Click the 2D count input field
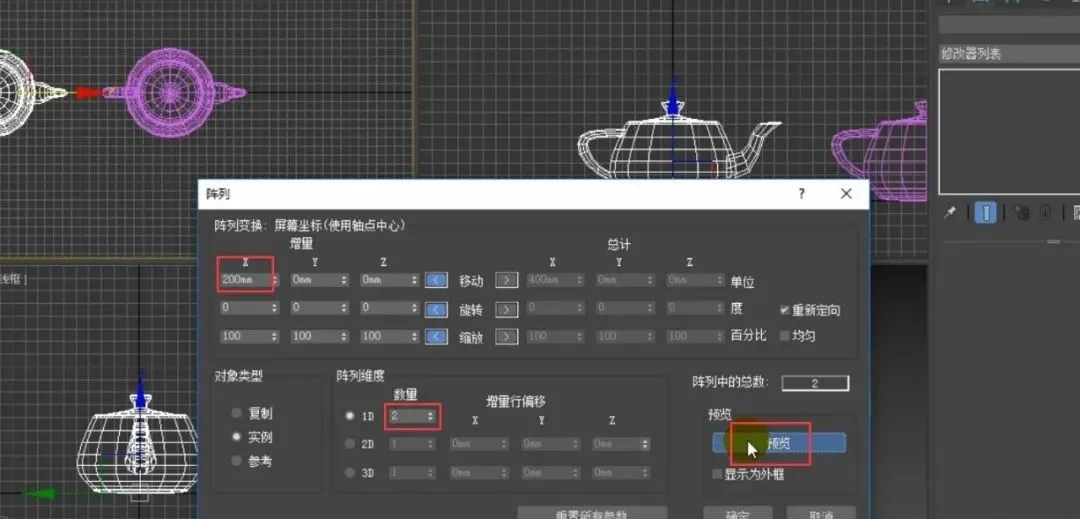This screenshot has height=519, width=1080. point(407,444)
